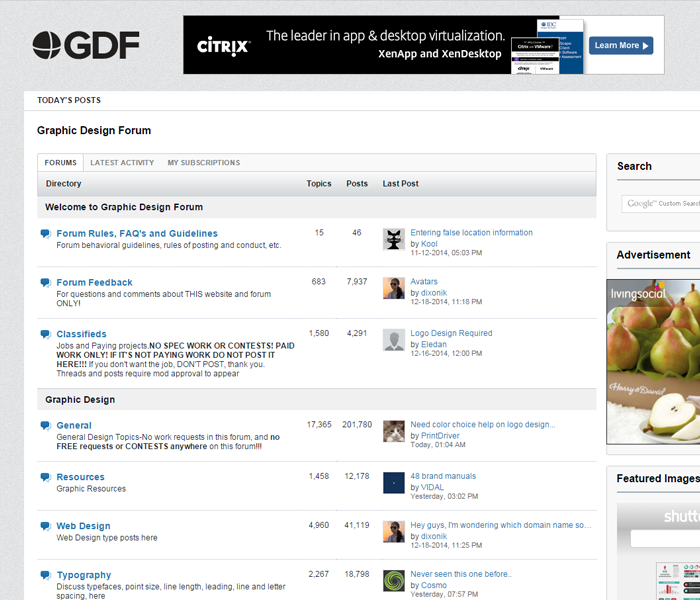
Task: Click the speech bubble icon beside Forum Feedback
Action: coord(46,283)
